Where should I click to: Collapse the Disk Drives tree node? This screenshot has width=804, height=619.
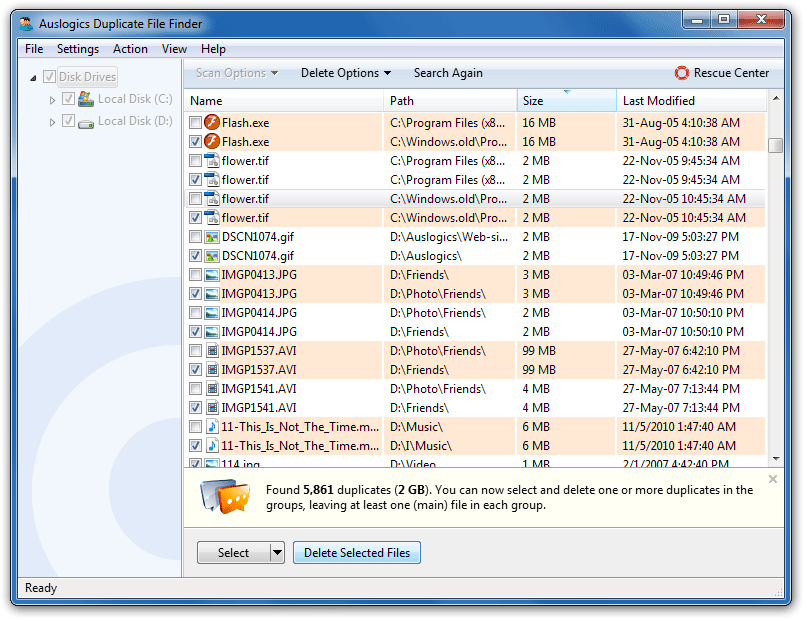(33, 78)
